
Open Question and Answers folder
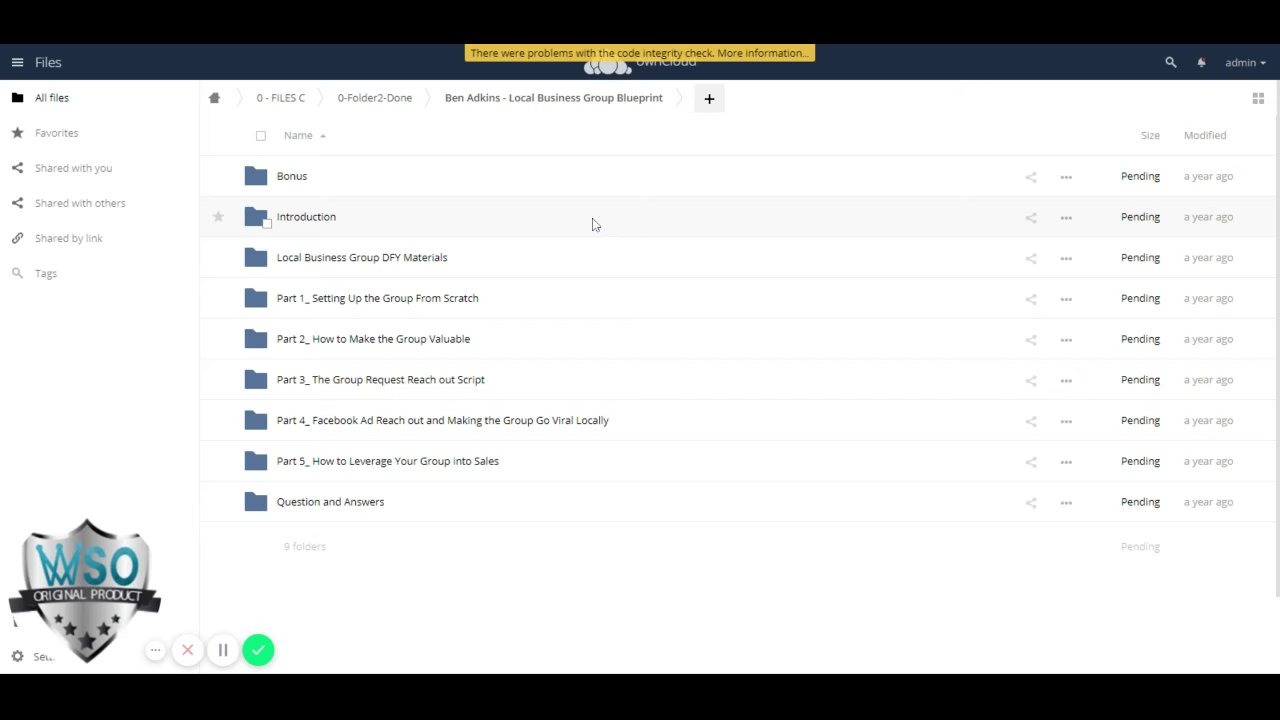tap(330, 502)
